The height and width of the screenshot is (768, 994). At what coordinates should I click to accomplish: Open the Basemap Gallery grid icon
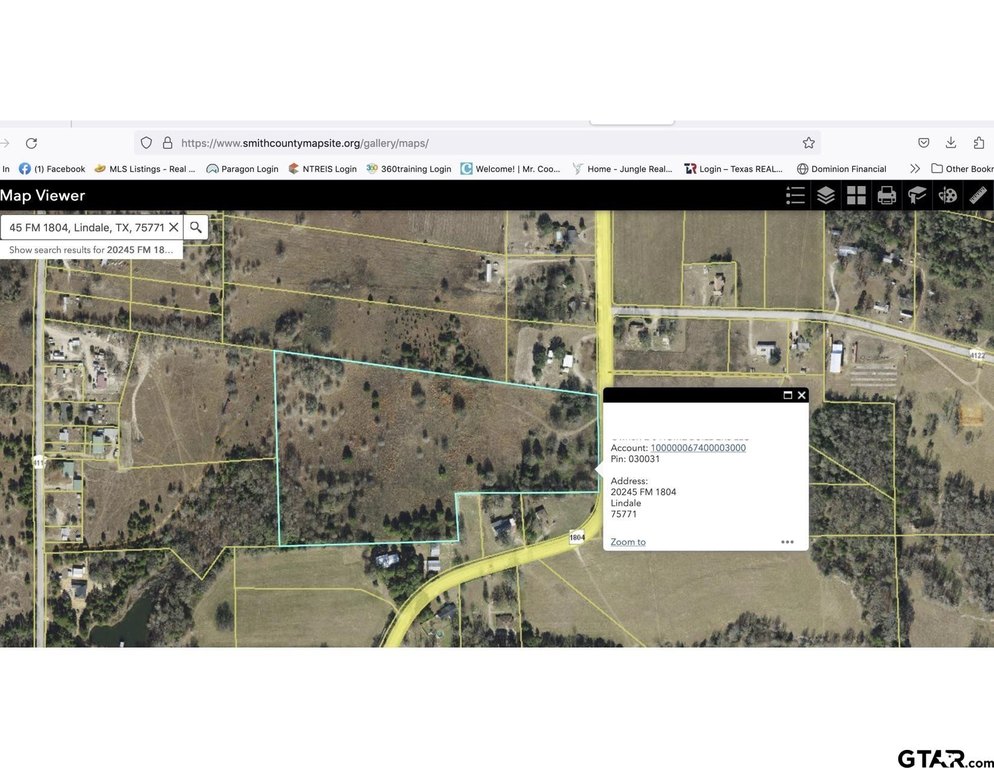click(x=856, y=195)
